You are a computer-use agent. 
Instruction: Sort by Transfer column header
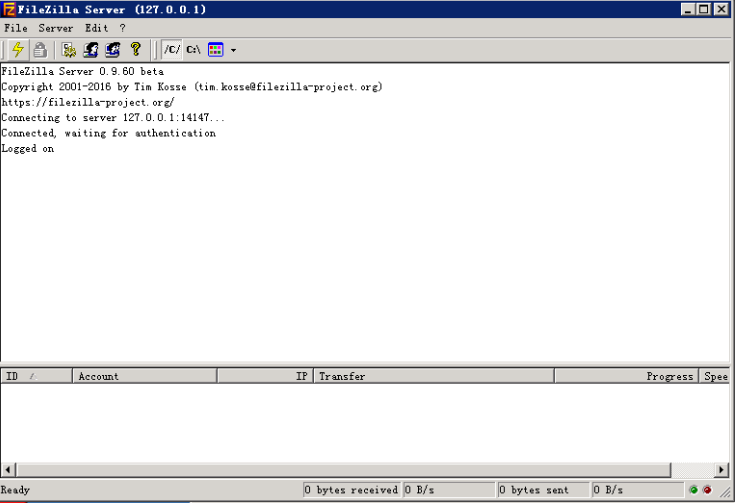click(x=434, y=376)
